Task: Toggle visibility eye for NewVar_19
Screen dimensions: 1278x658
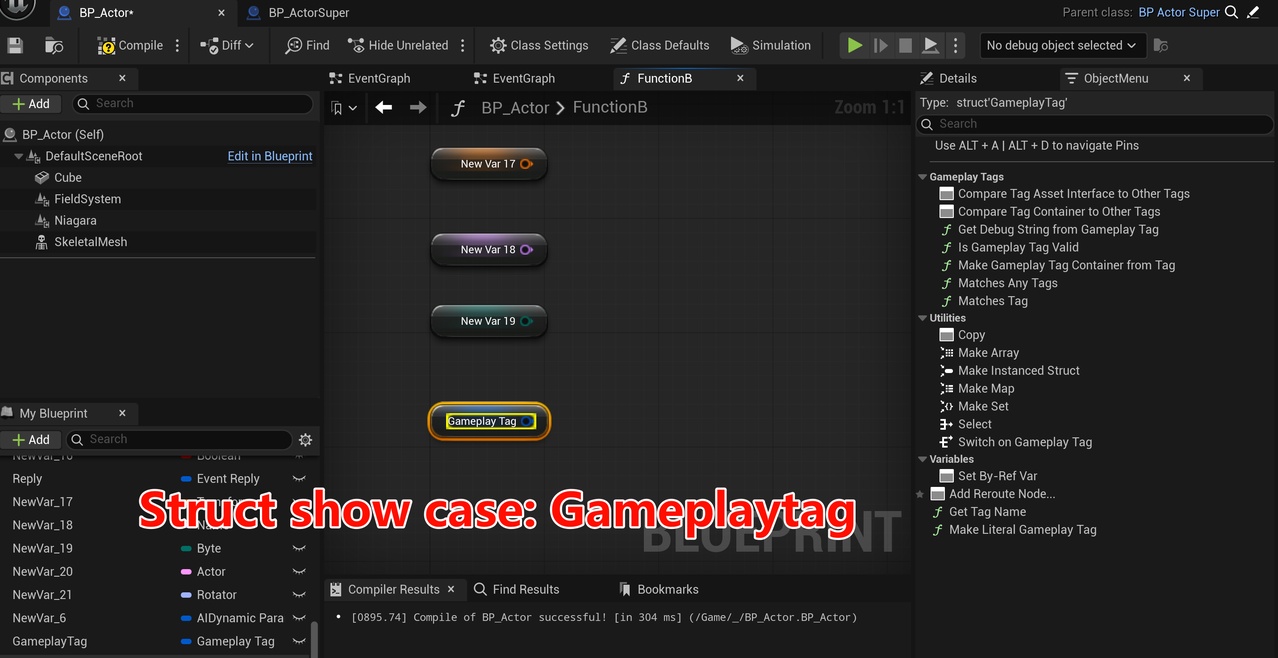Action: tap(298, 549)
